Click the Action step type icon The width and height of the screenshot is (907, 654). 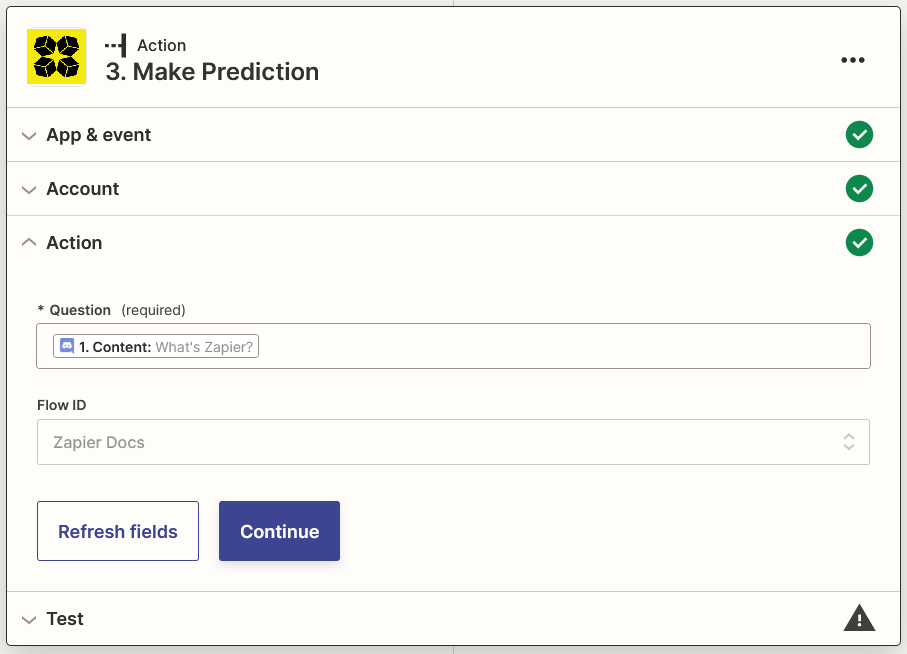(x=116, y=45)
